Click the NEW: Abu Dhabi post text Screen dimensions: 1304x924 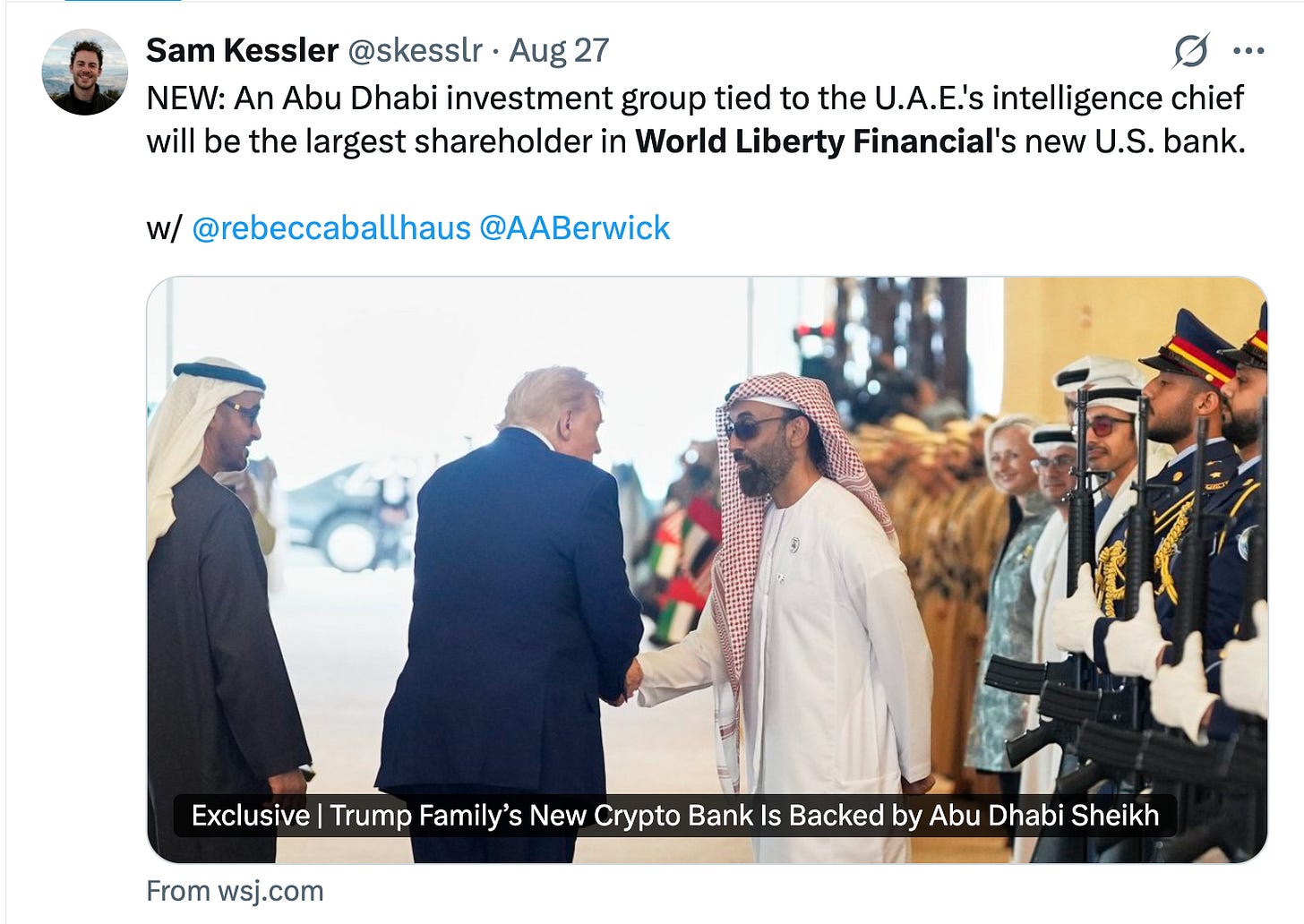pos(696,120)
